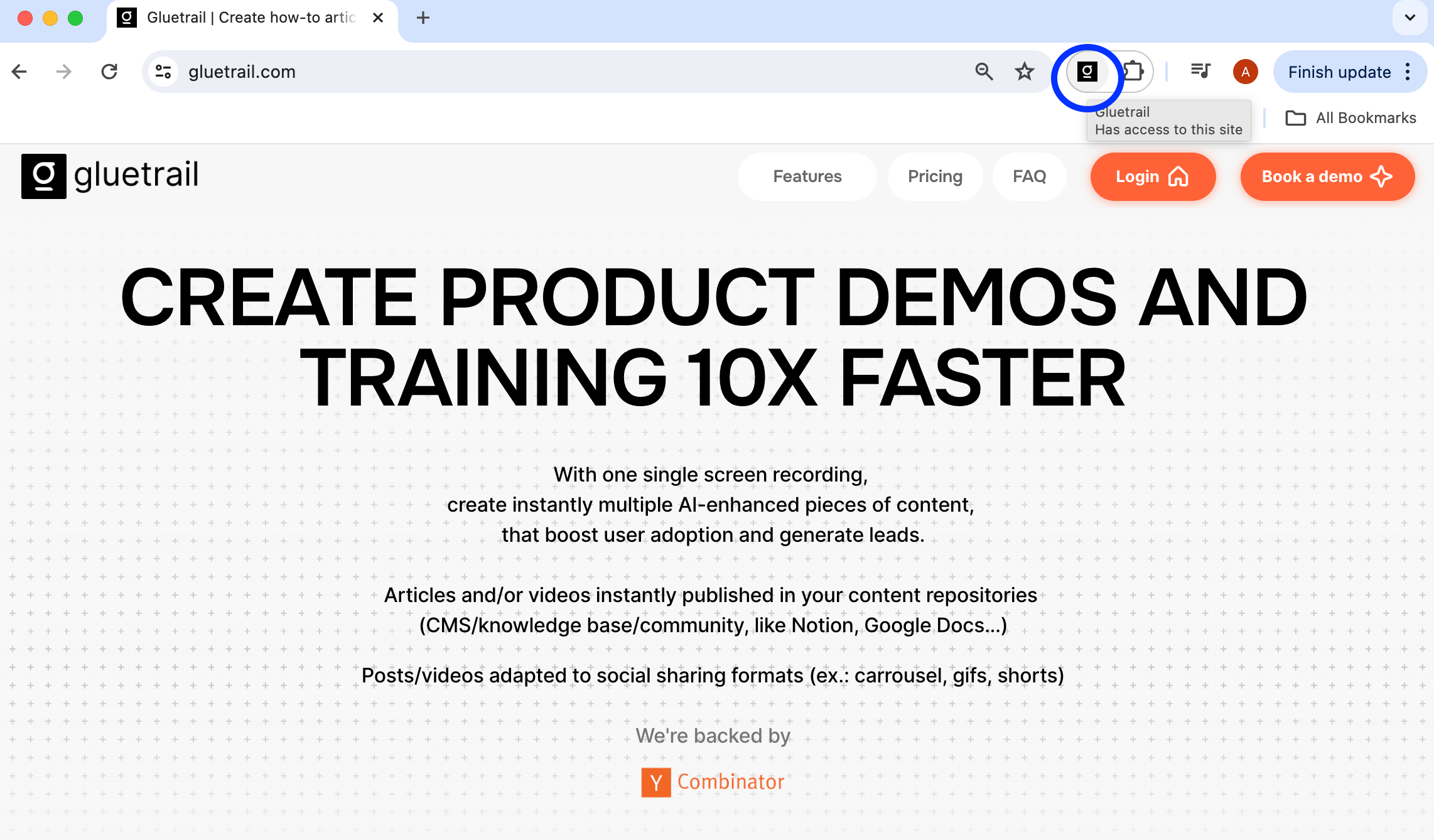The width and height of the screenshot is (1434, 840).
Task: View site information icon beside URL
Action: point(163,72)
